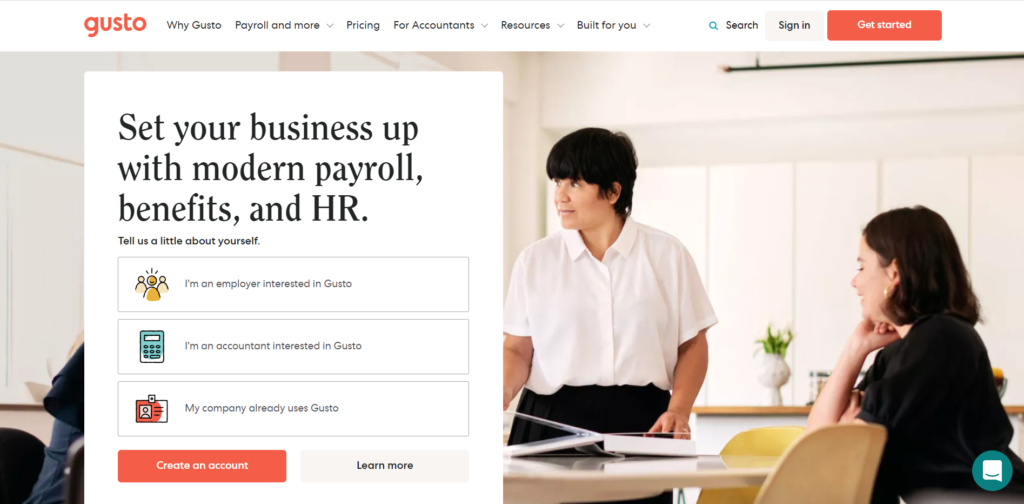The height and width of the screenshot is (504, 1024).
Task: Select "I'm an accountant interested in Gusto"
Action: [293, 347]
